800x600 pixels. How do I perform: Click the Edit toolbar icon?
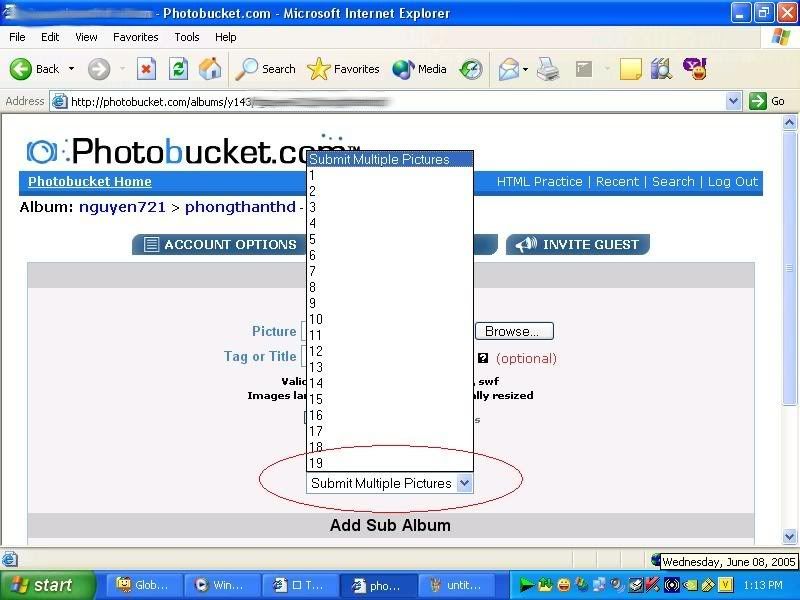point(584,69)
